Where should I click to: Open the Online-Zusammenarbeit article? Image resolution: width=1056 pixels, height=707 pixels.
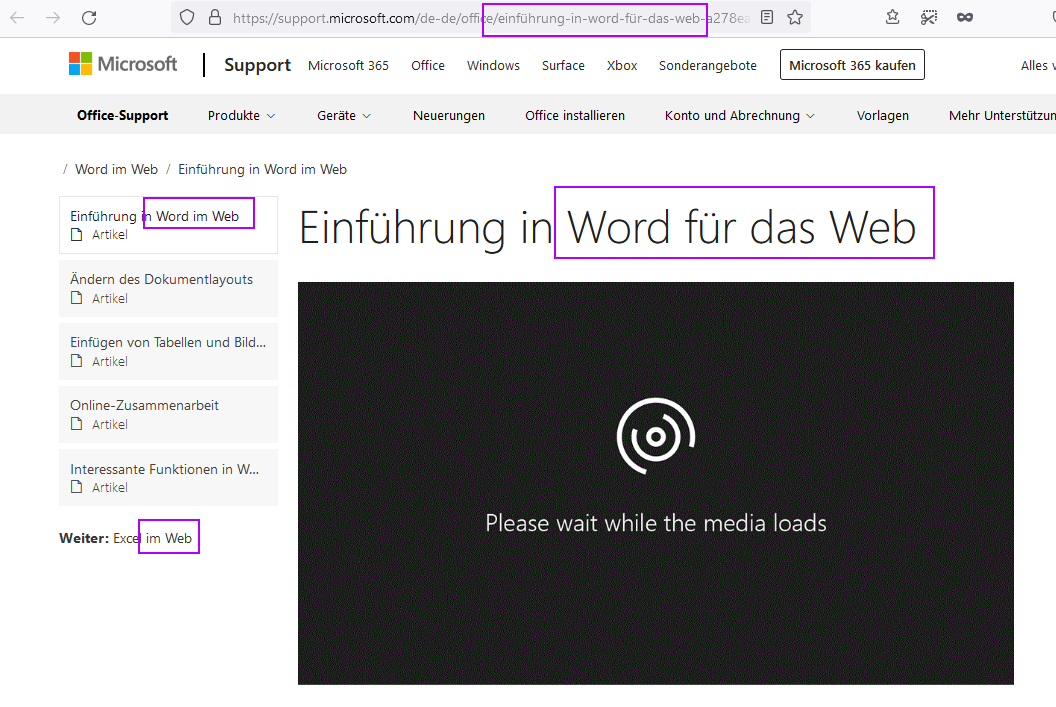pos(168,414)
